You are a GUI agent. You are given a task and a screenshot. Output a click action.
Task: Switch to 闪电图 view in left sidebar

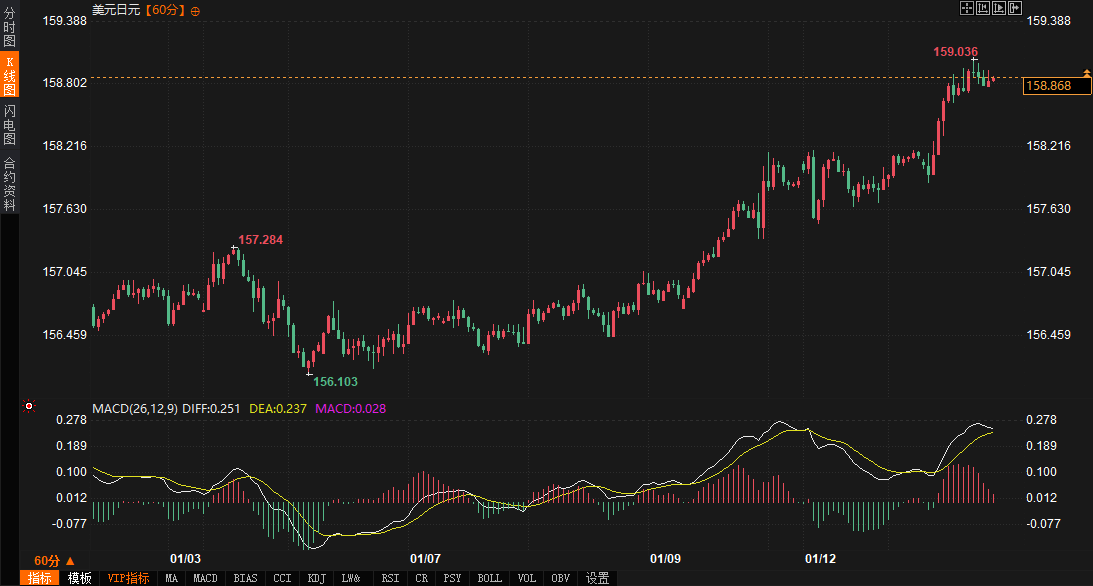(9, 125)
